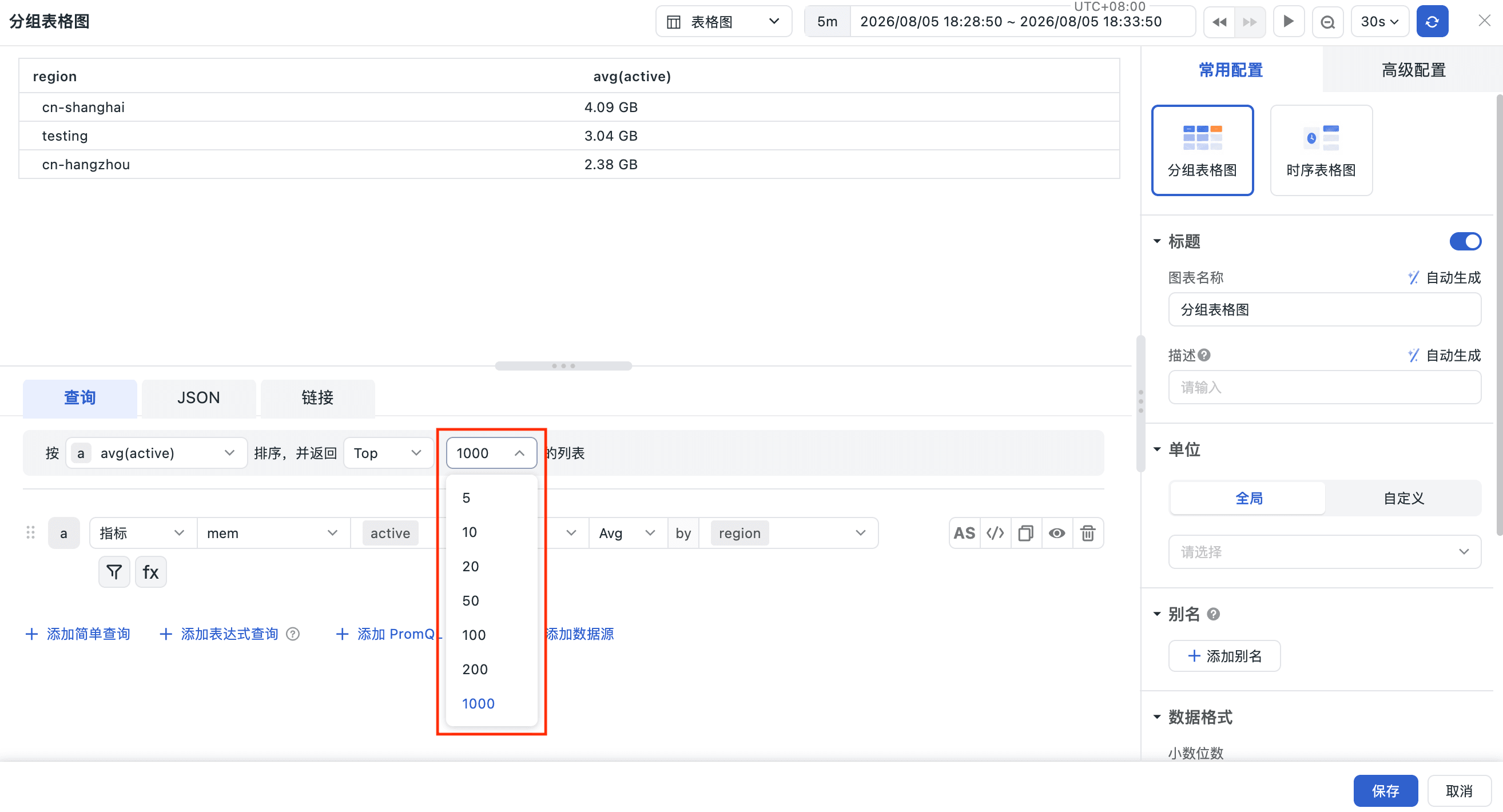Click the help icon beside 添加表达式查询
This screenshot has height=812, width=1503.
point(293,634)
